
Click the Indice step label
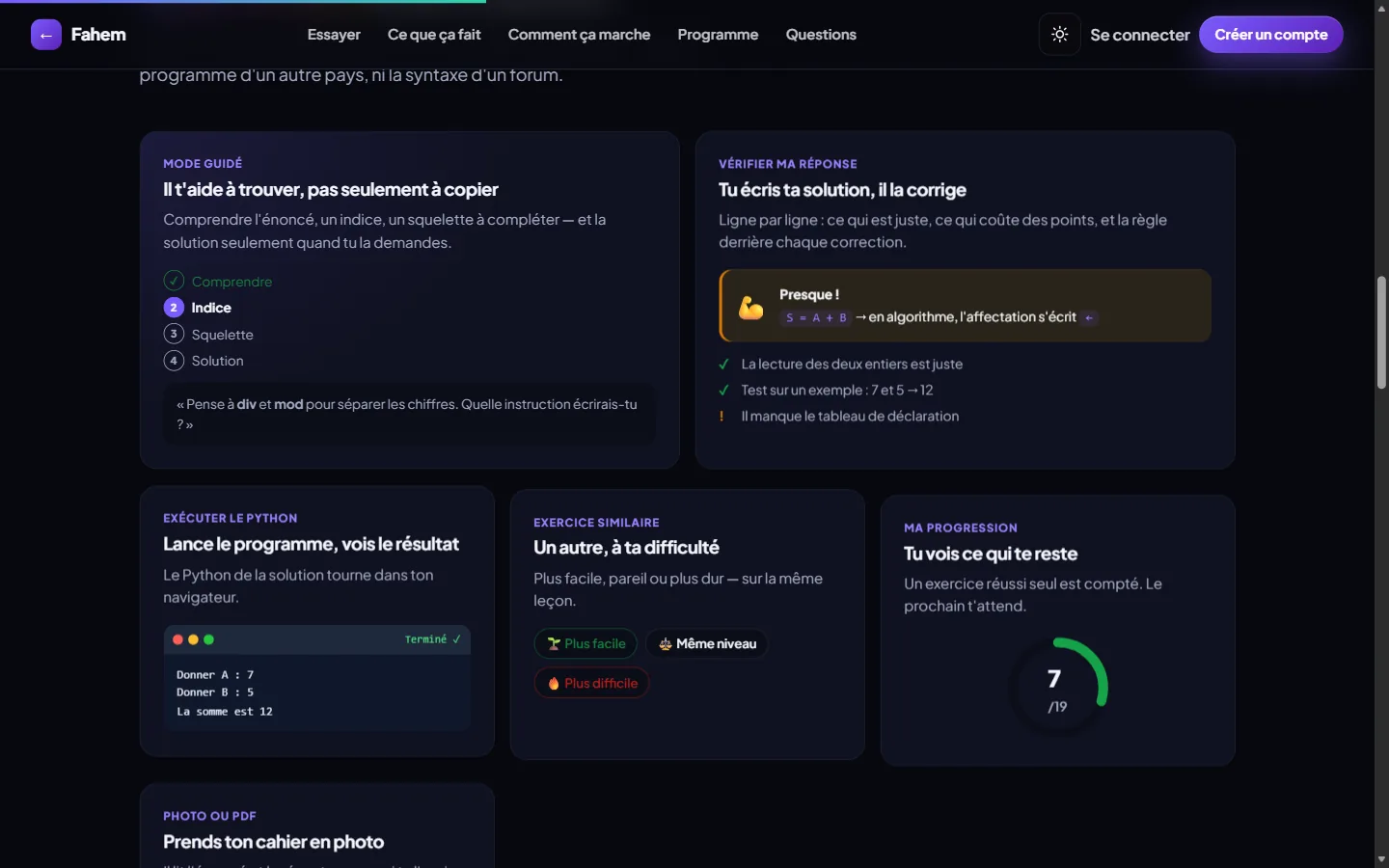pyautogui.click(x=211, y=308)
